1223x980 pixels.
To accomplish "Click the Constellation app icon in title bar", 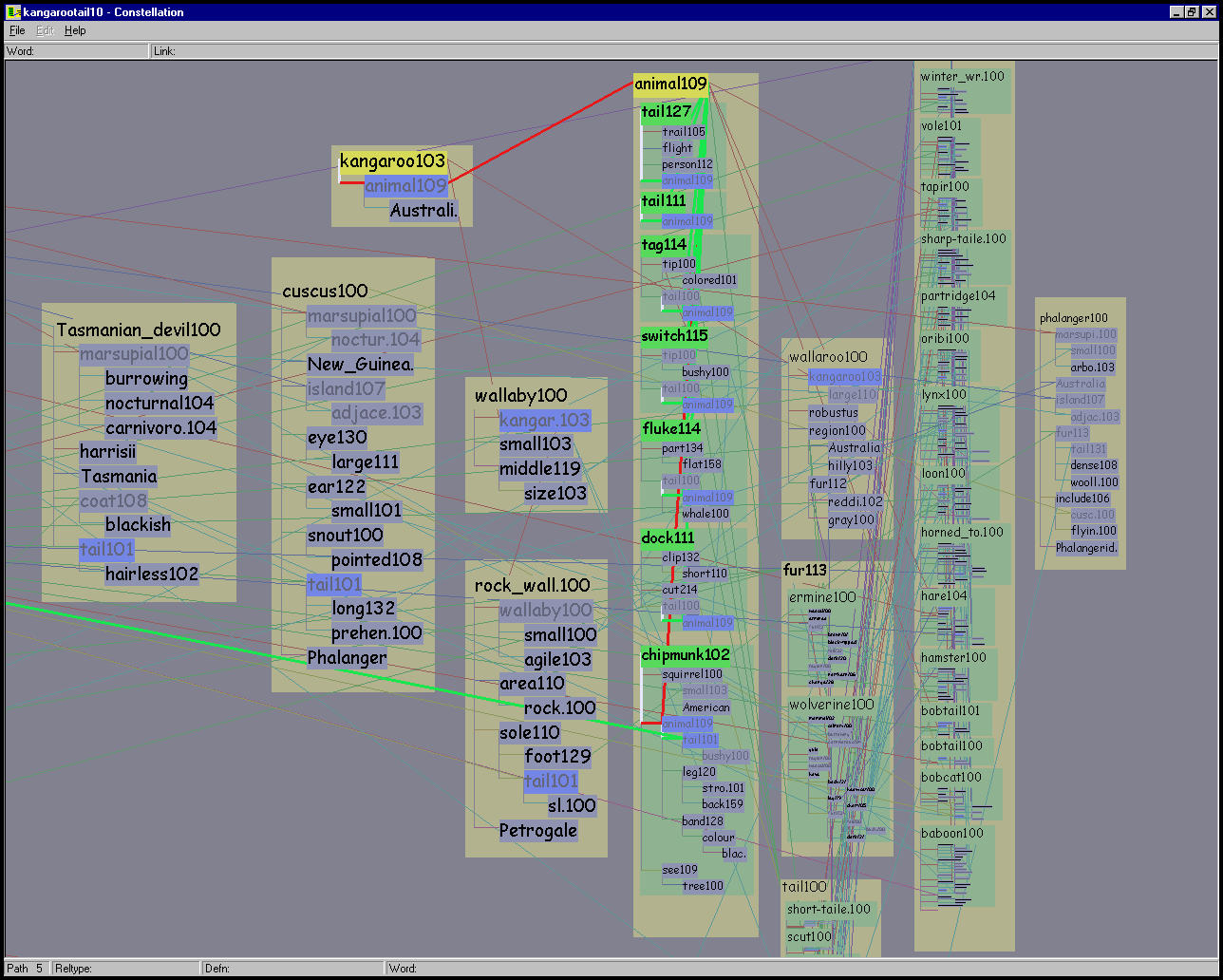I will coord(11,11).
